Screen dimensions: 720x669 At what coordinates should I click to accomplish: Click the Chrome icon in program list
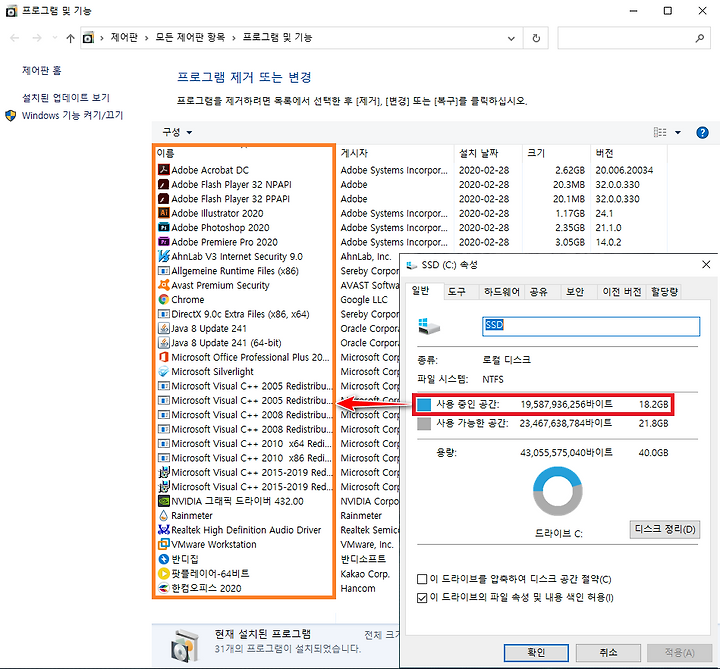click(163, 299)
